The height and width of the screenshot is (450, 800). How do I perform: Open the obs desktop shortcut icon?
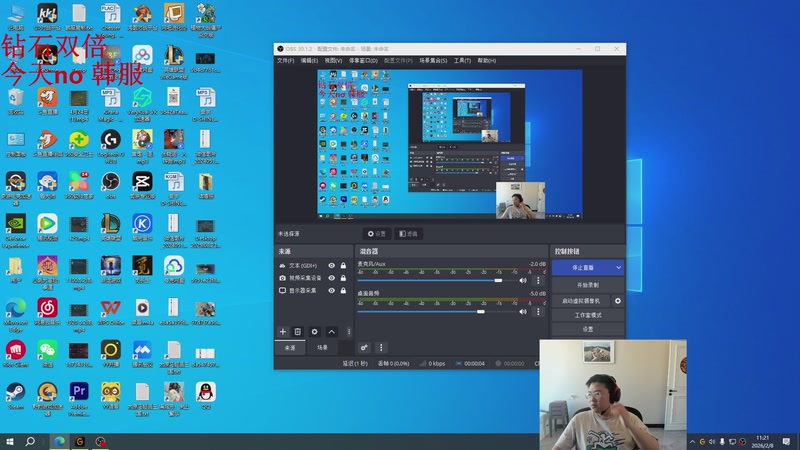click(x=110, y=186)
